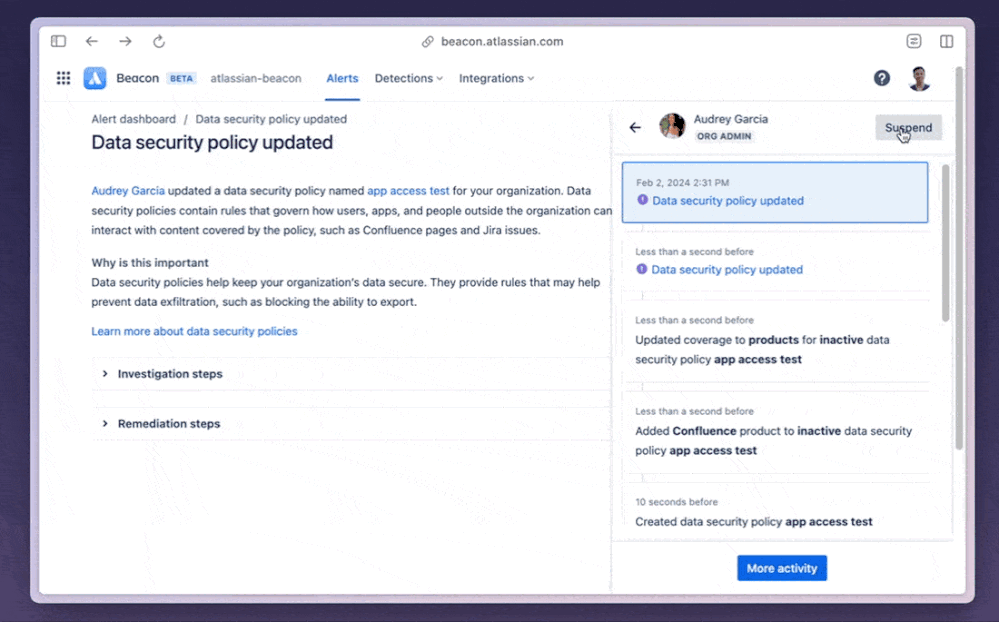The height and width of the screenshot is (622, 999).
Task: Click the 10 seconds before timestamp
Action: pyautogui.click(x=677, y=502)
